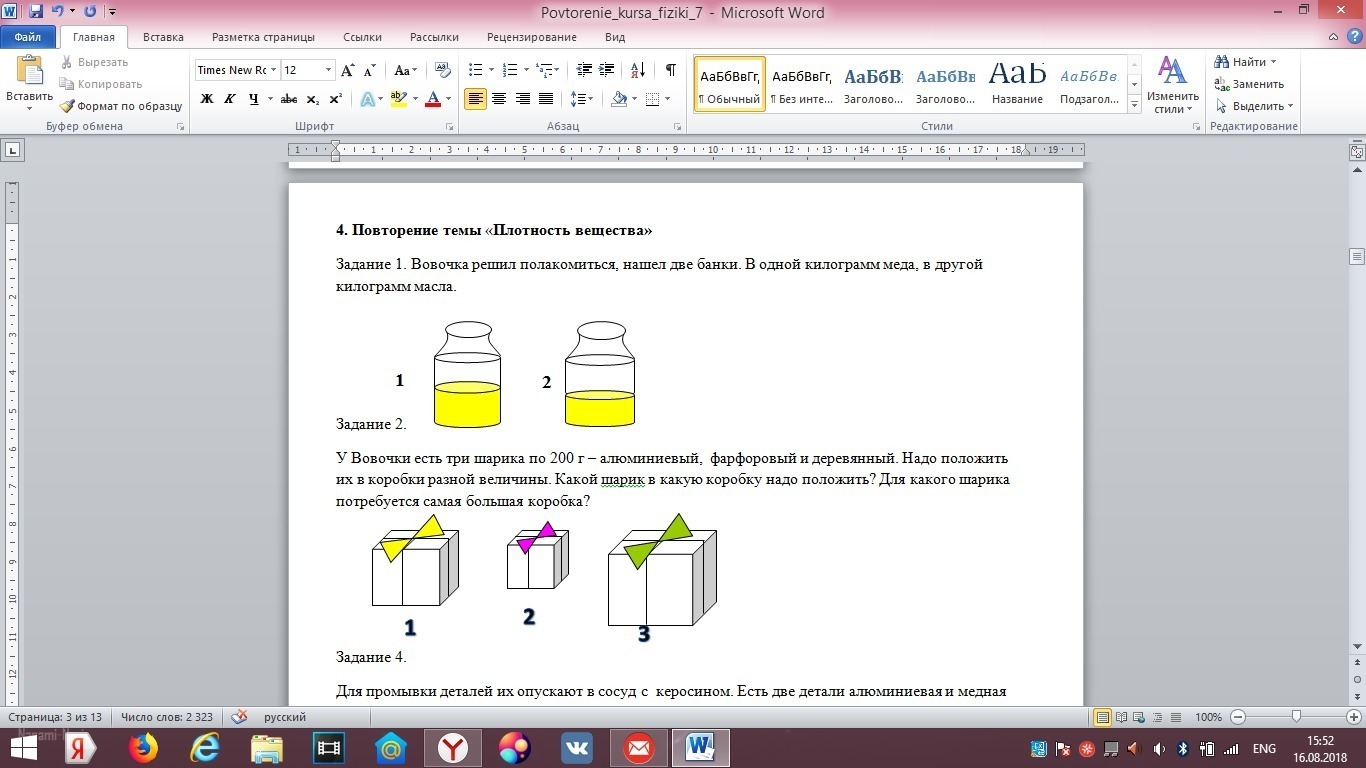Image resolution: width=1366 pixels, height=768 pixels.
Task: Click the word count Число слов: 2 323
Action: [x=166, y=717]
